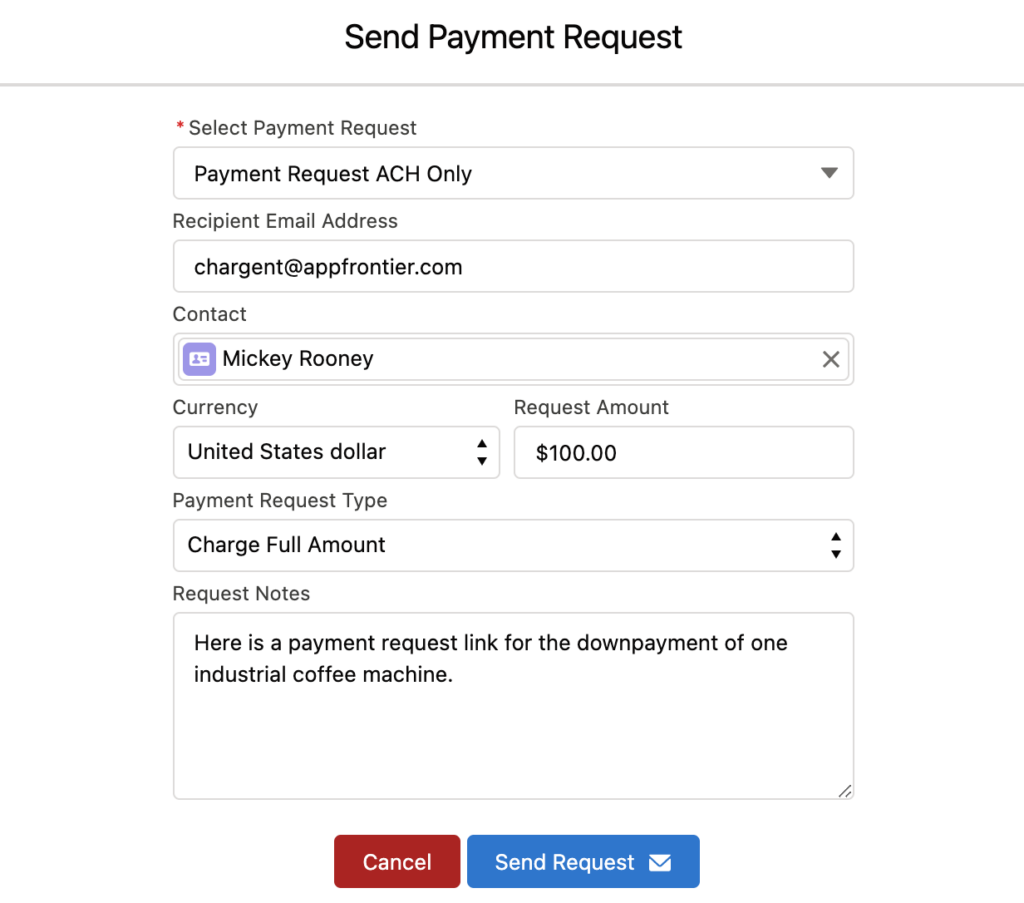Clear the Mickey Rooney contact selection
Screen dimensions: 1024x903
pyautogui.click(x=831, y=359)
